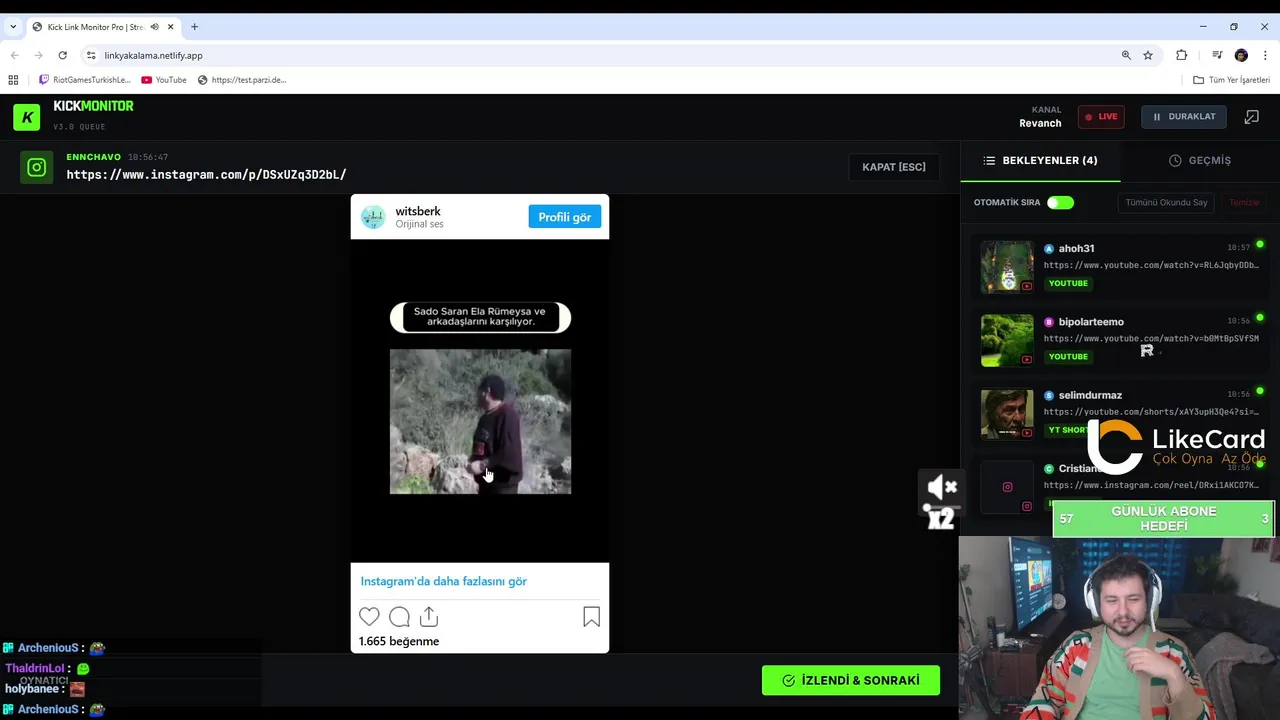Screen dimensions: 1280x720
Task: Open the RiotGamesTurkishLe... bookmark
Action: pos(85,80)
